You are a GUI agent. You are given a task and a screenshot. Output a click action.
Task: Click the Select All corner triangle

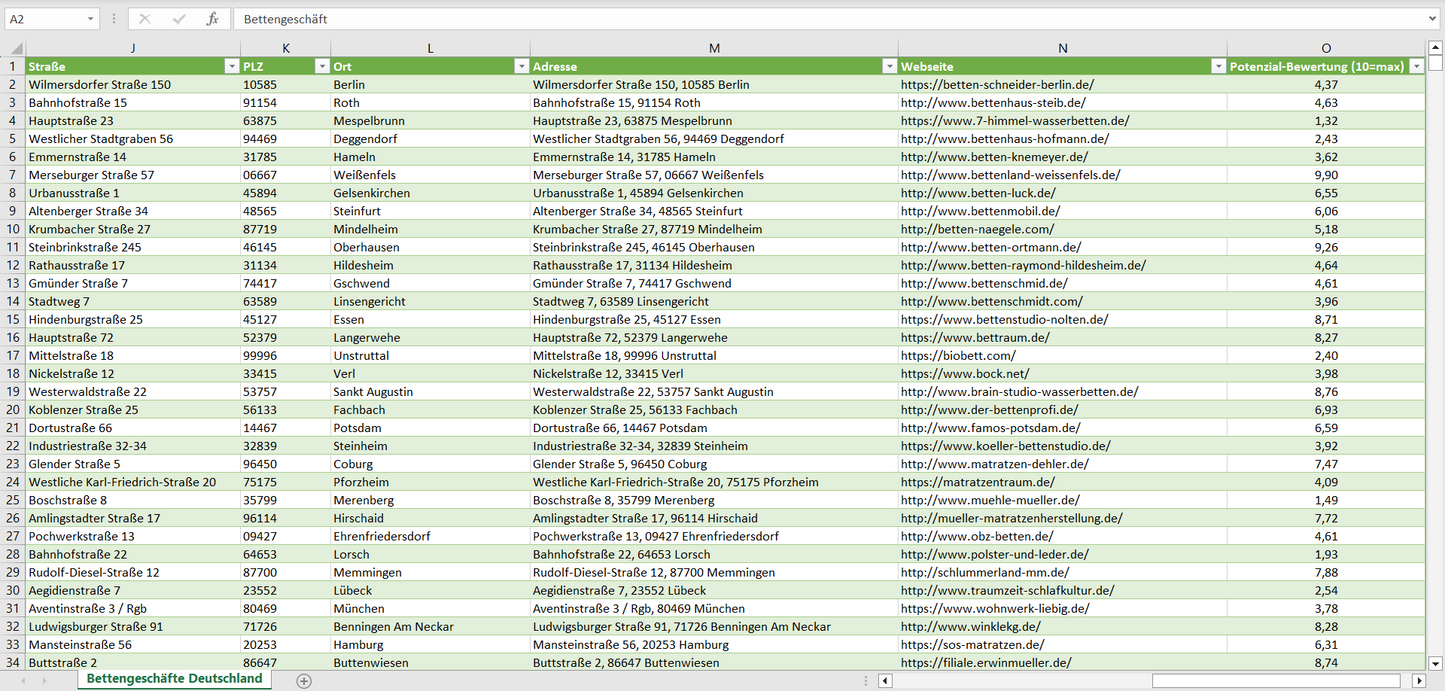16,48
